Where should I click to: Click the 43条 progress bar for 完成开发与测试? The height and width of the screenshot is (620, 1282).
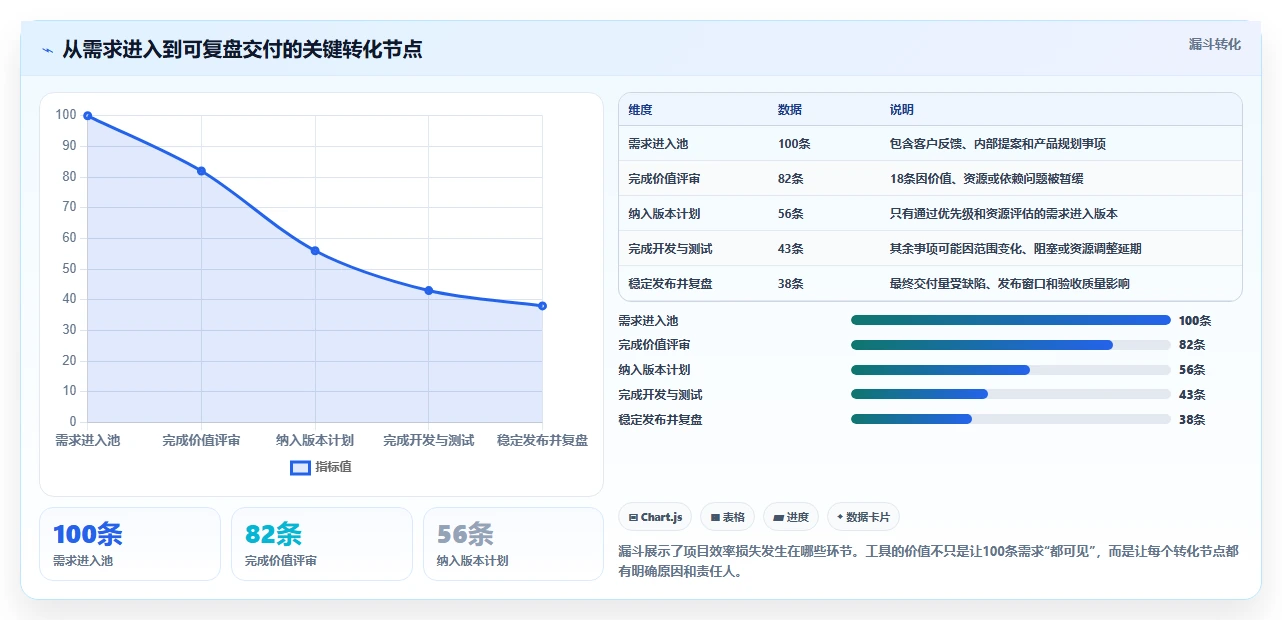(x=1010, y=394)
